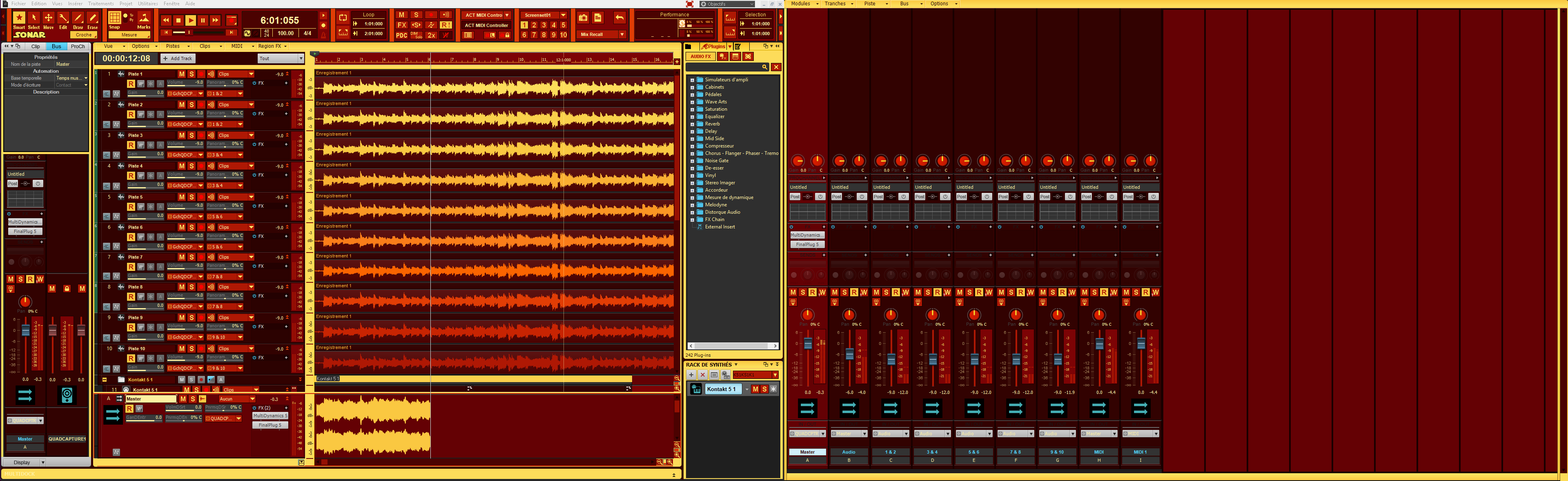Solo Piste 3
The image size is (1568, 481).
pyautogui.click(x=191, y=135)
